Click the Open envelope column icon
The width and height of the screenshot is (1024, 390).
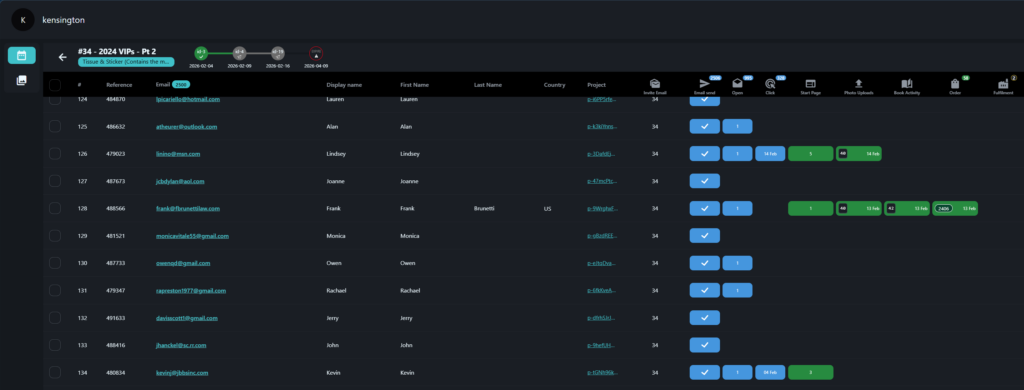coord(737,84)
